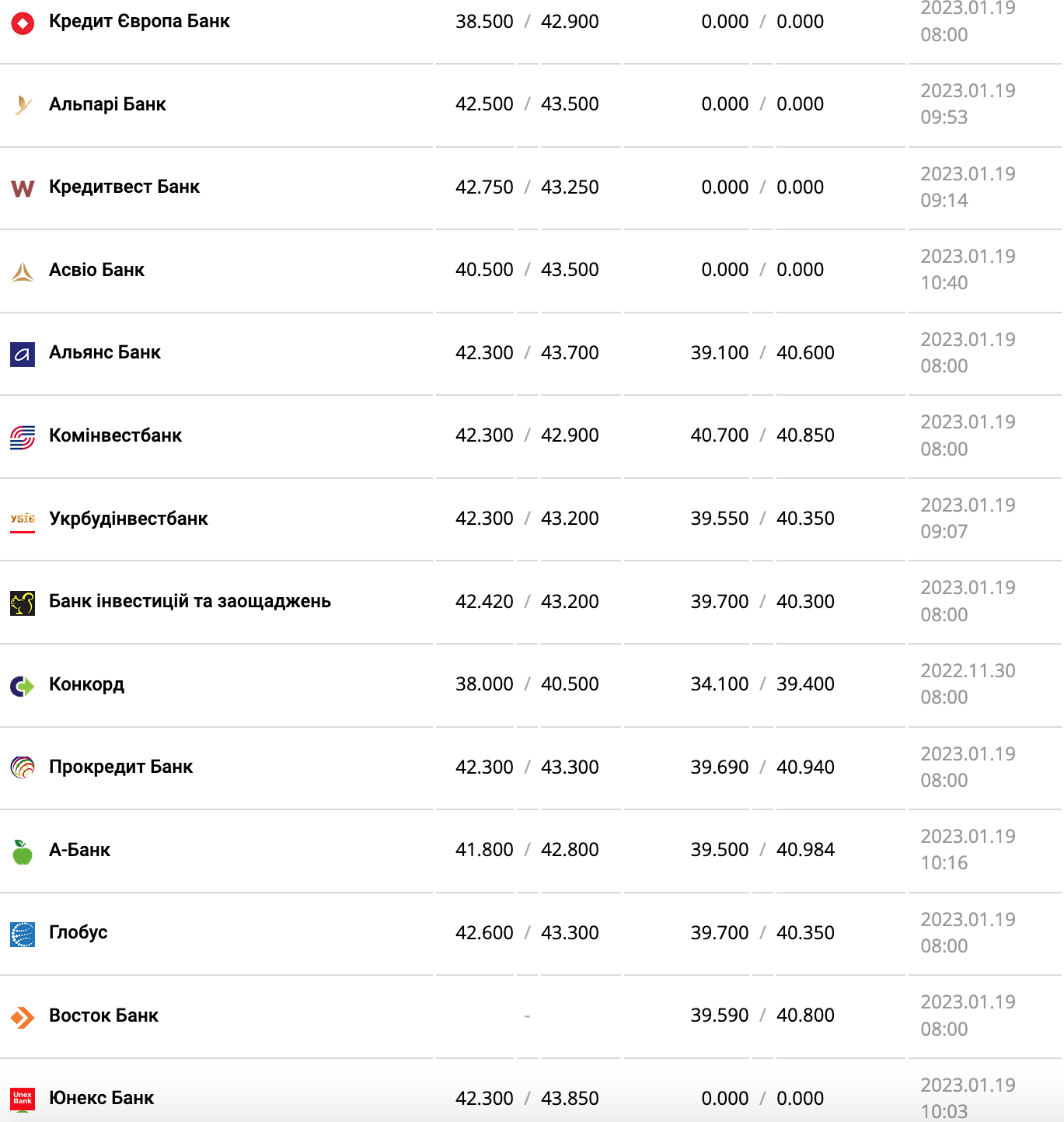Click the Глобус globe logo
This screenshot has width=1064, height=1122.
click(23, 934)
